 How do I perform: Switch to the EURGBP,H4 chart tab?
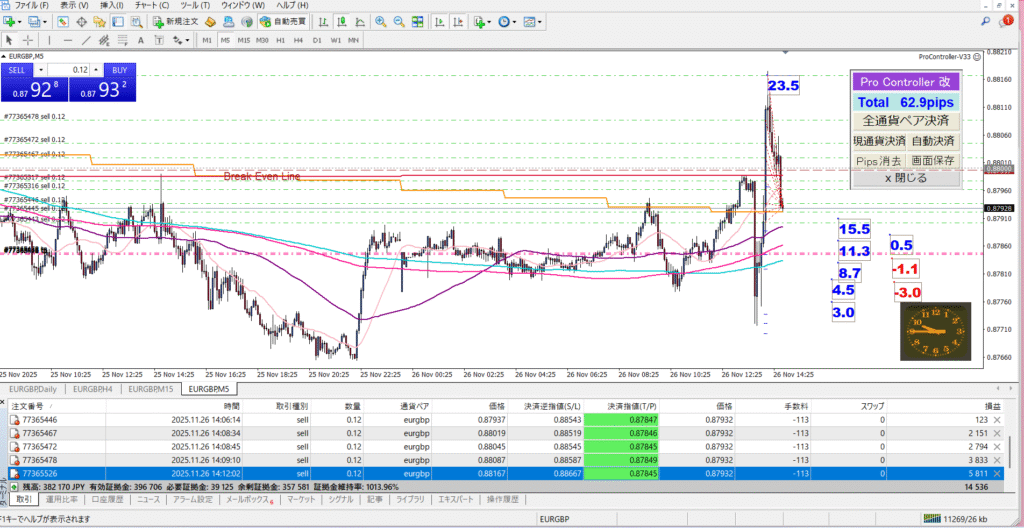[x=95, y=389]
